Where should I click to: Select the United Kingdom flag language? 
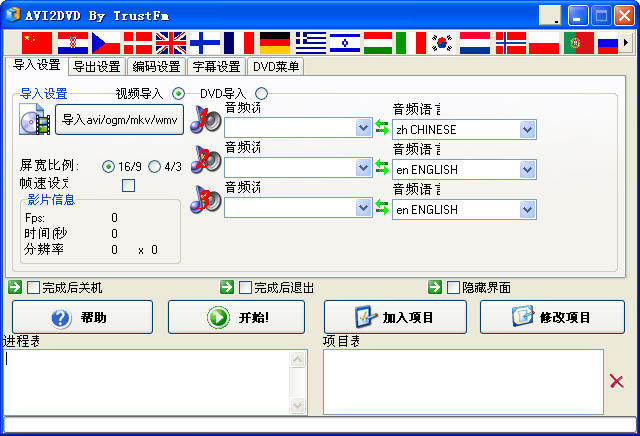pyautogui.click(x=171, y=43)
